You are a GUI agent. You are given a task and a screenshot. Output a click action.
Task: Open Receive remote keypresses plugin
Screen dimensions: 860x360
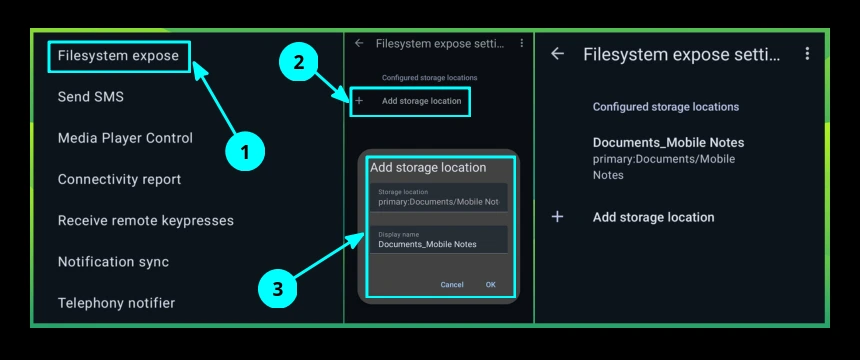point(146,221)
